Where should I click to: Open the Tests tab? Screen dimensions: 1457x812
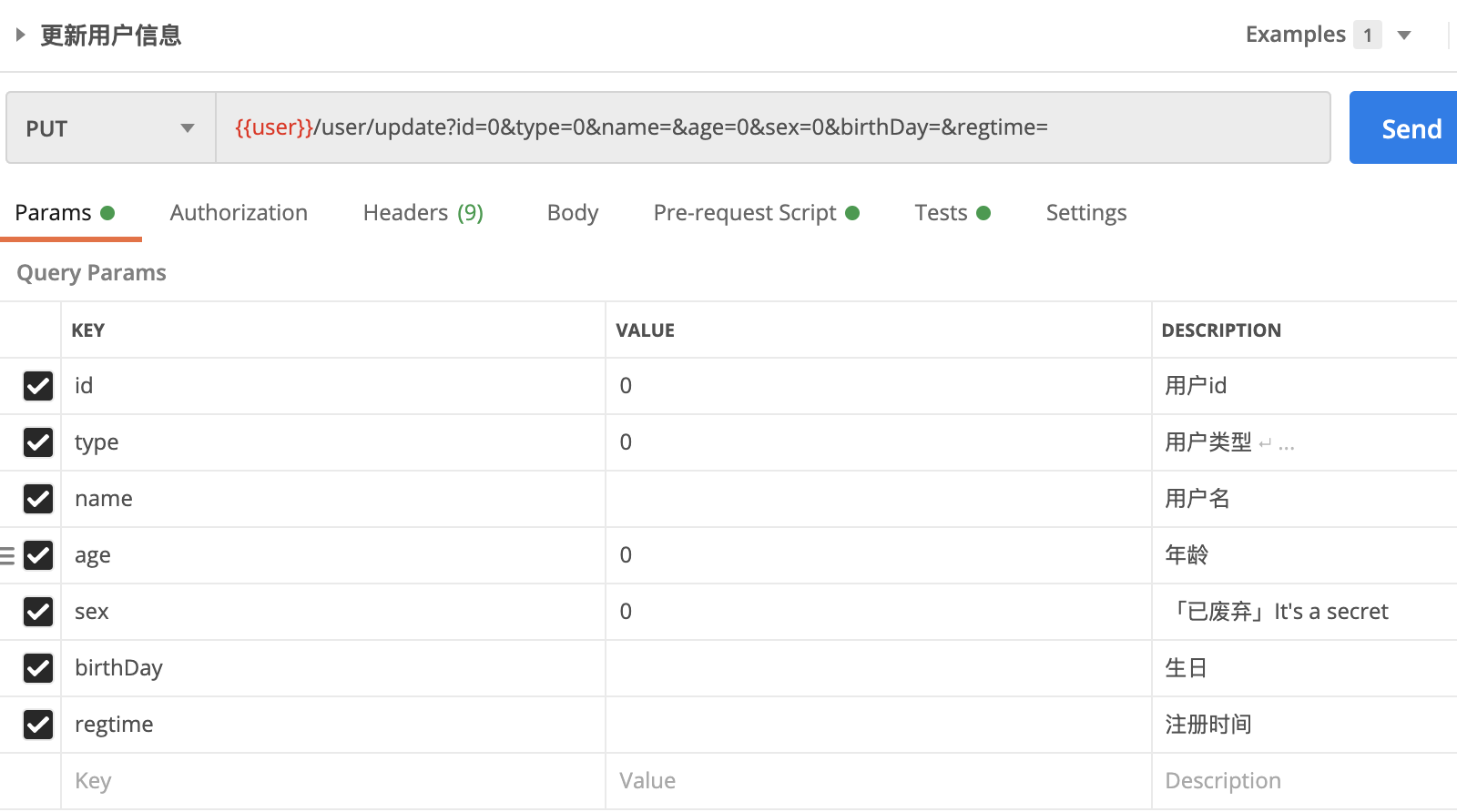click(953, 213)
